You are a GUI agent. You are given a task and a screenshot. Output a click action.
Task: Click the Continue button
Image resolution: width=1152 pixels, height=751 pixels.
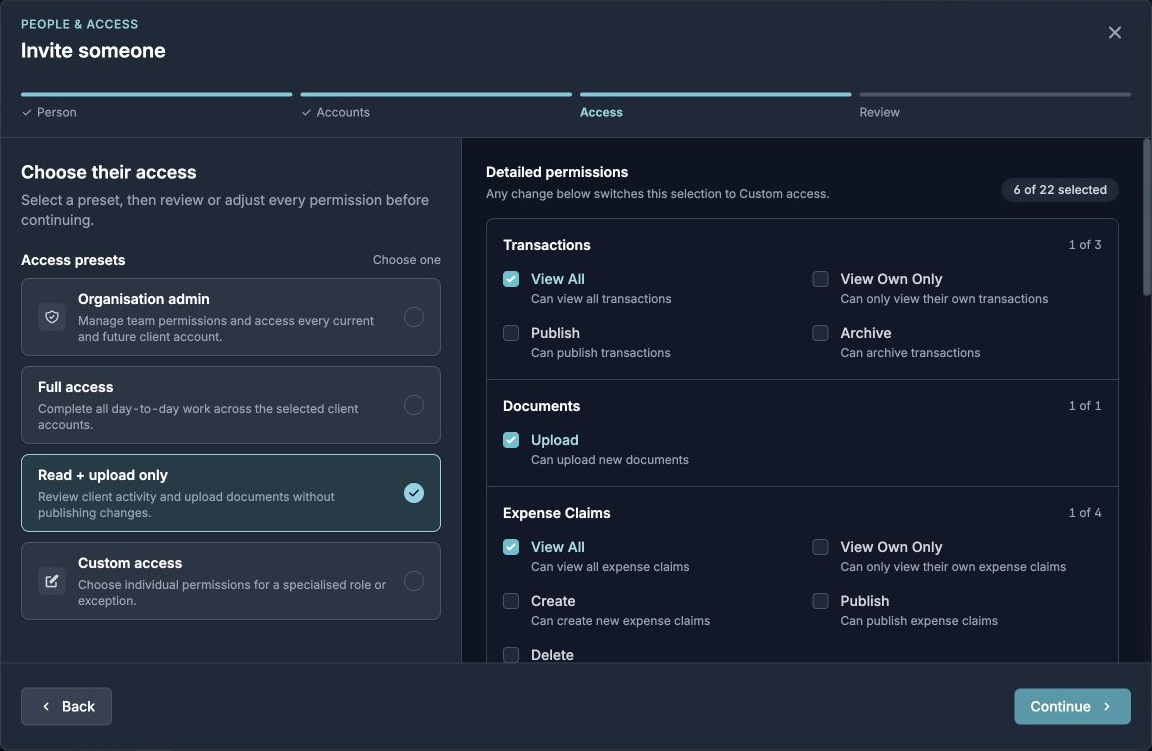(x=1072, y=706)
